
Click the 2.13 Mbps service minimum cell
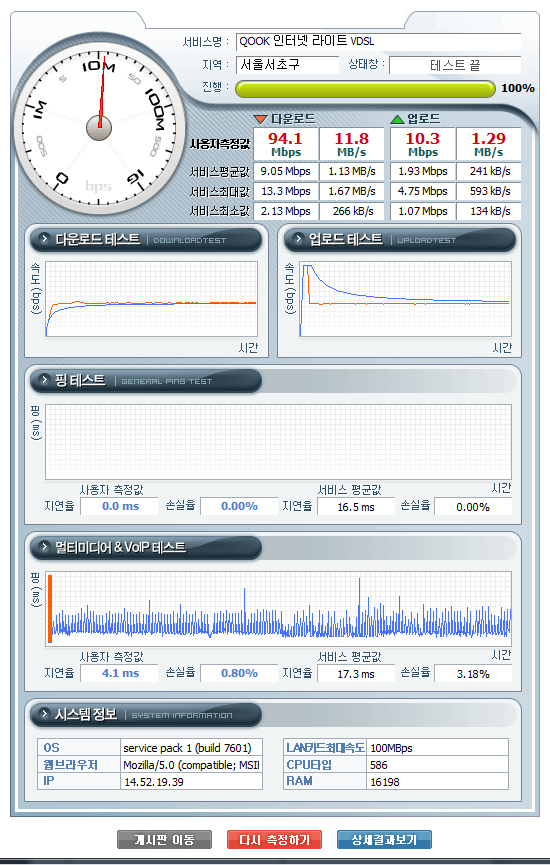point(286,211)
